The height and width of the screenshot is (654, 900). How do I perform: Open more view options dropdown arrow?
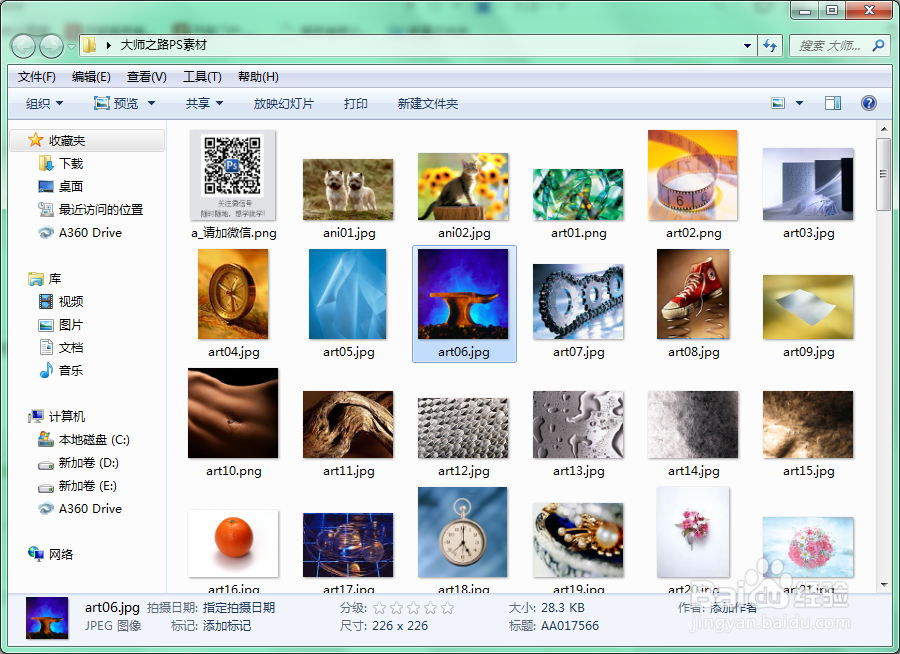click(x=800, y=103)
